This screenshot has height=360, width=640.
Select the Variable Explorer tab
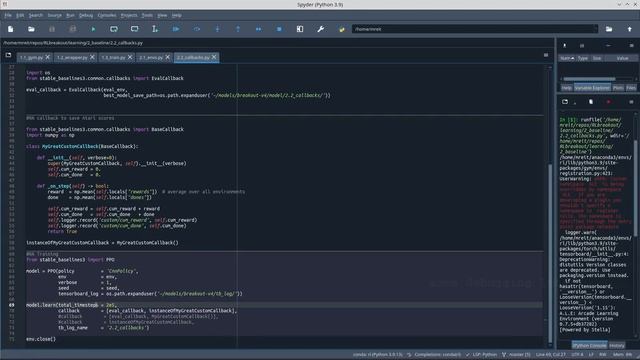tap(592, 88)
